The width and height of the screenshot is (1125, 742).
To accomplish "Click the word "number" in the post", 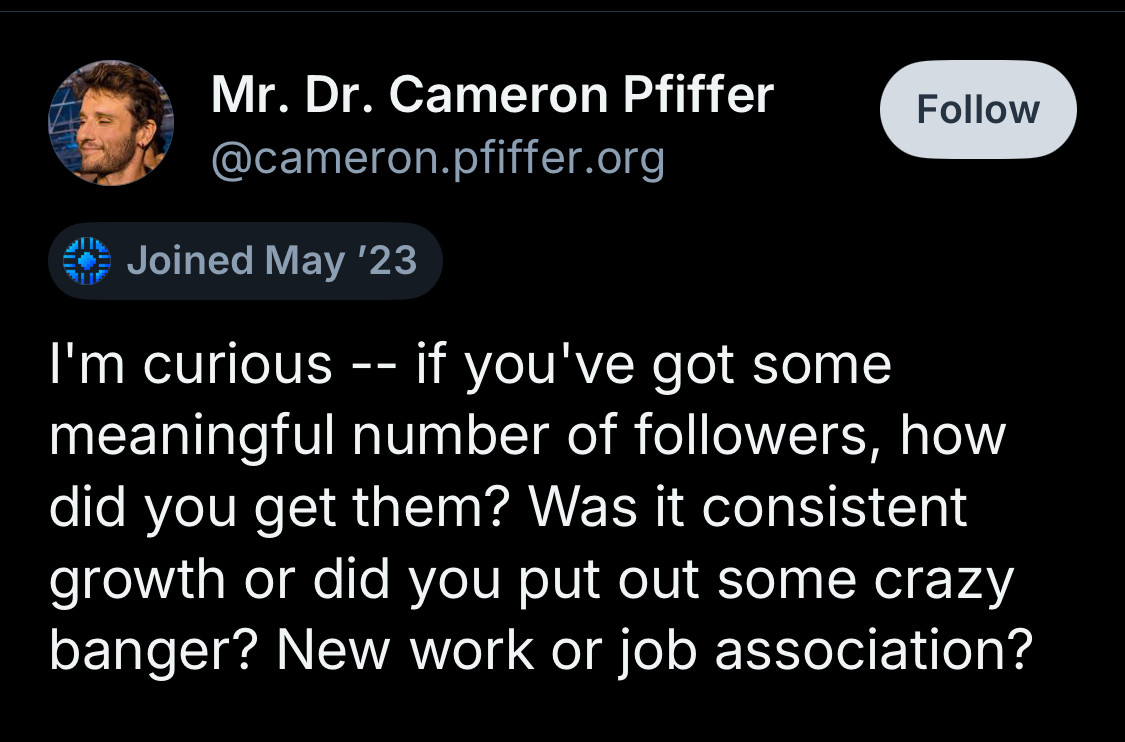I will [451, 436].
